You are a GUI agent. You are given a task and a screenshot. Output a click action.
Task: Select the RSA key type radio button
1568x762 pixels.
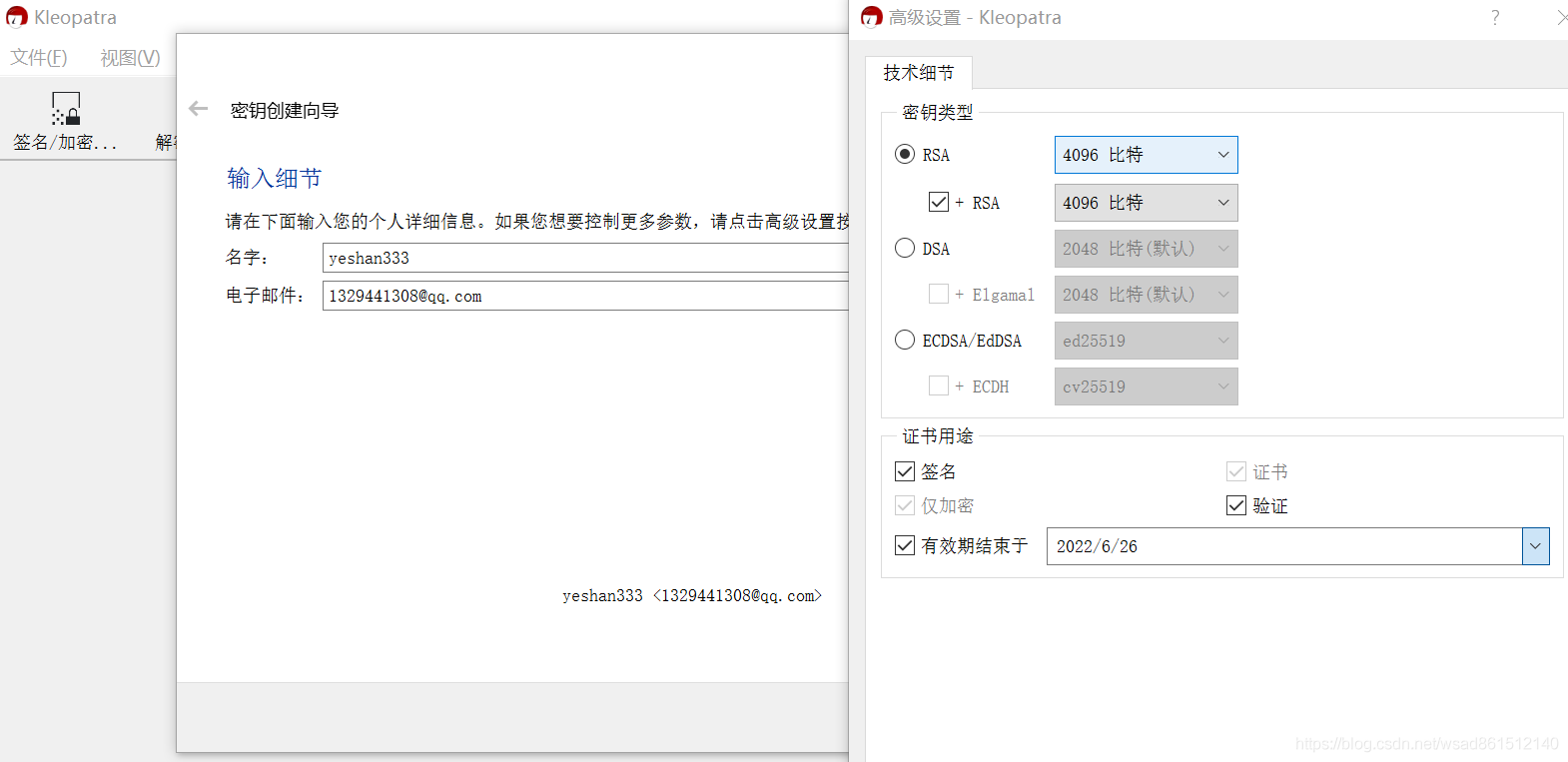coord(905,154)
